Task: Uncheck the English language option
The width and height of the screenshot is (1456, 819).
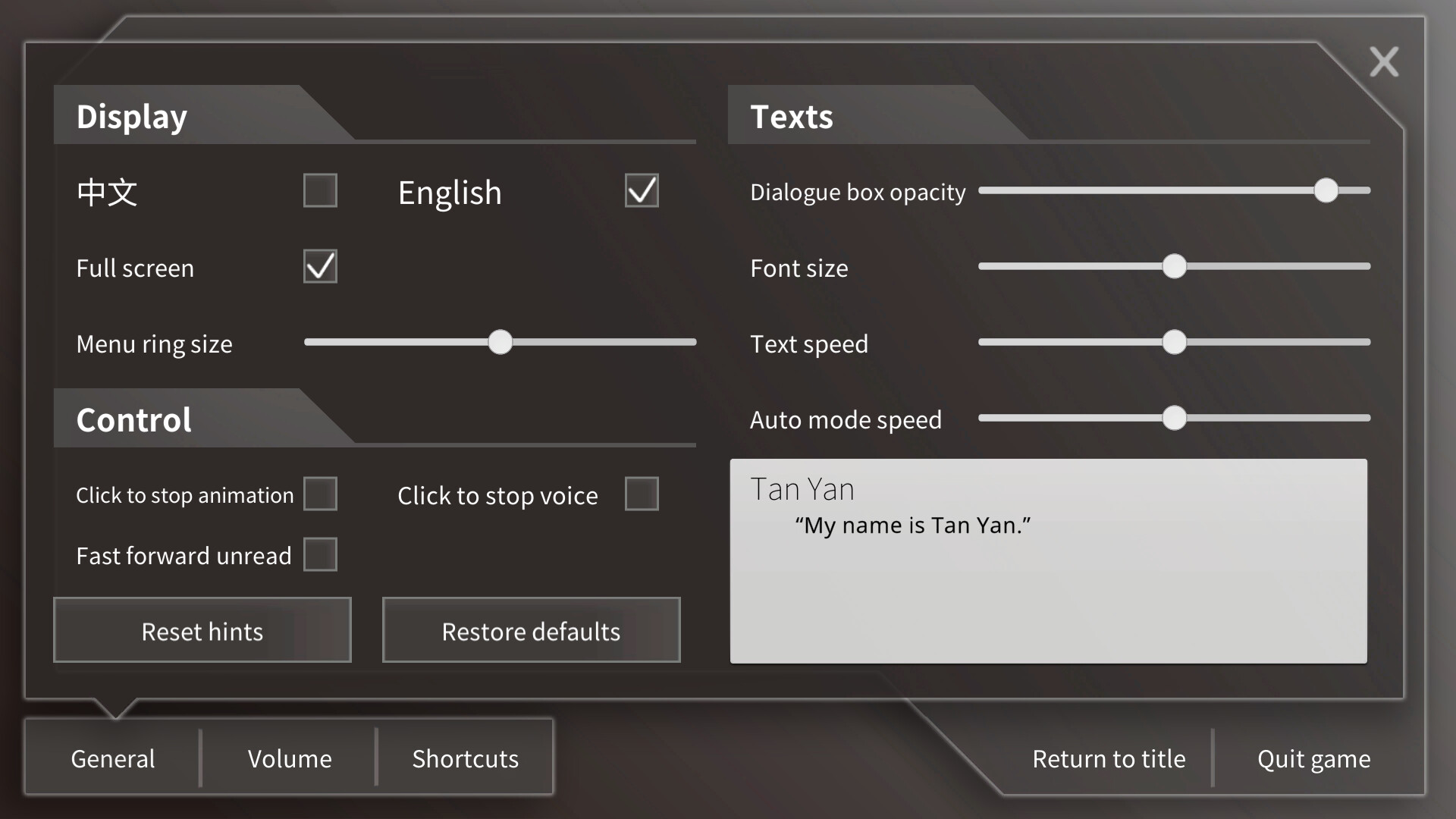Action: (641, 191)
